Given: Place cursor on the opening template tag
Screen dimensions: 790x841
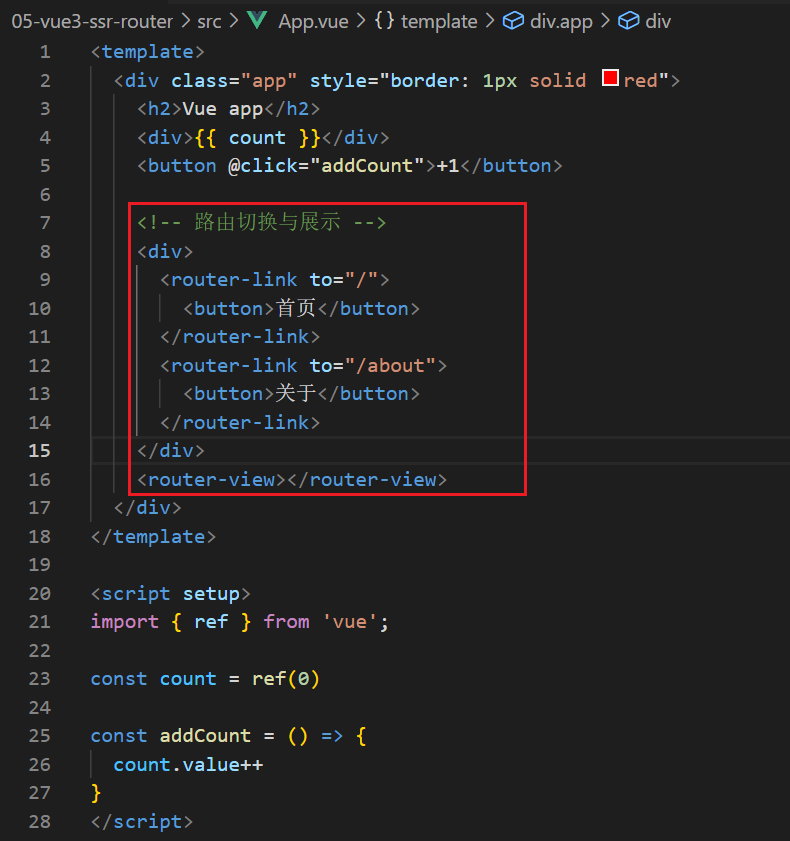Looking at the screenshot, I should coord(148,52).
